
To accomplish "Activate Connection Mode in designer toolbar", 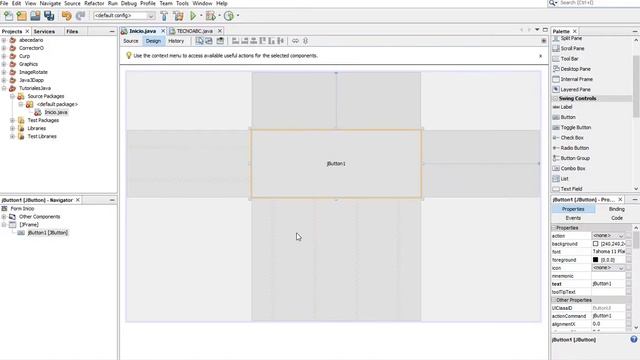I will pos(209,41).
